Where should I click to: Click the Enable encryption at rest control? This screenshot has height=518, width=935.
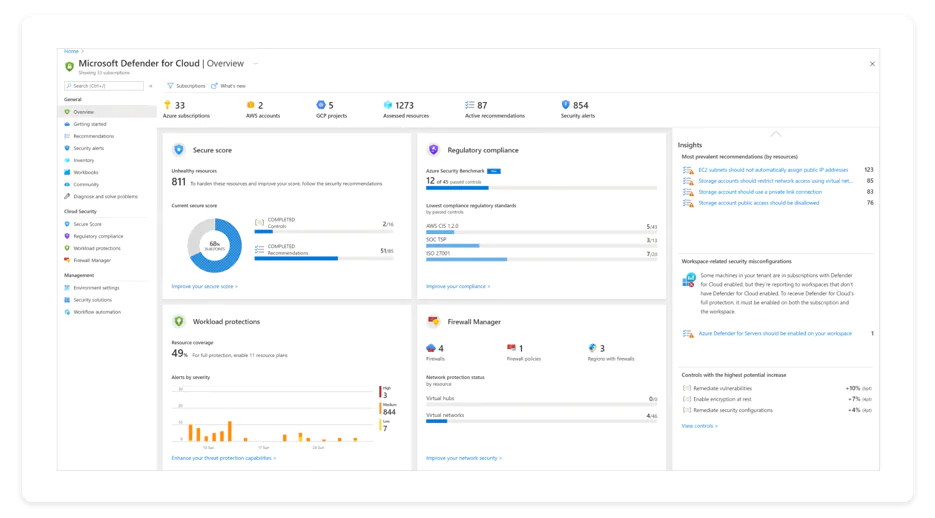click(x=777, y=399)
